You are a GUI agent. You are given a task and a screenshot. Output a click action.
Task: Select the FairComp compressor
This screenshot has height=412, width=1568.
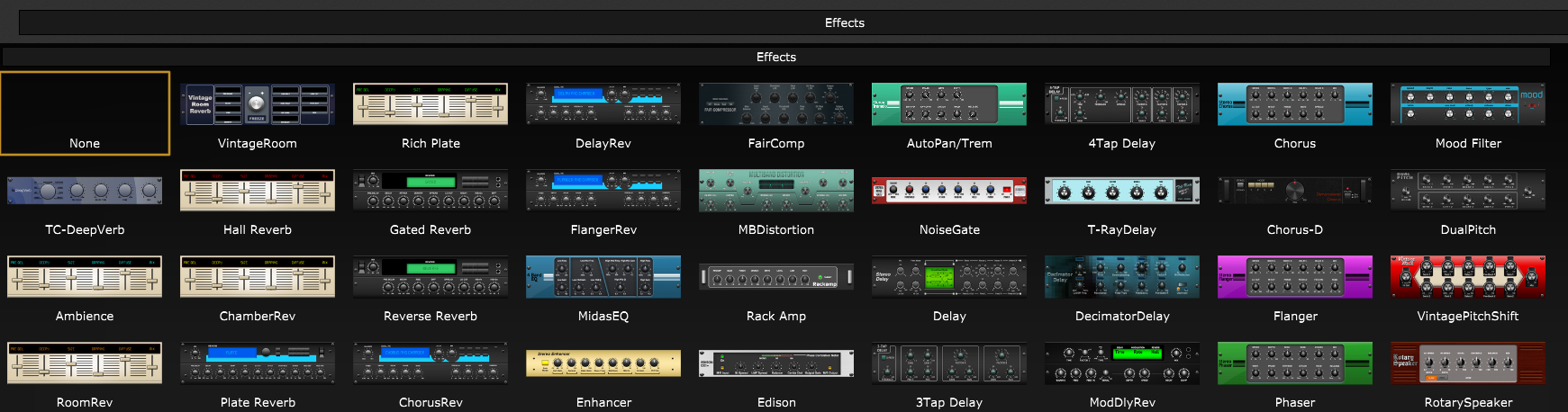click(x=776, y=113)
